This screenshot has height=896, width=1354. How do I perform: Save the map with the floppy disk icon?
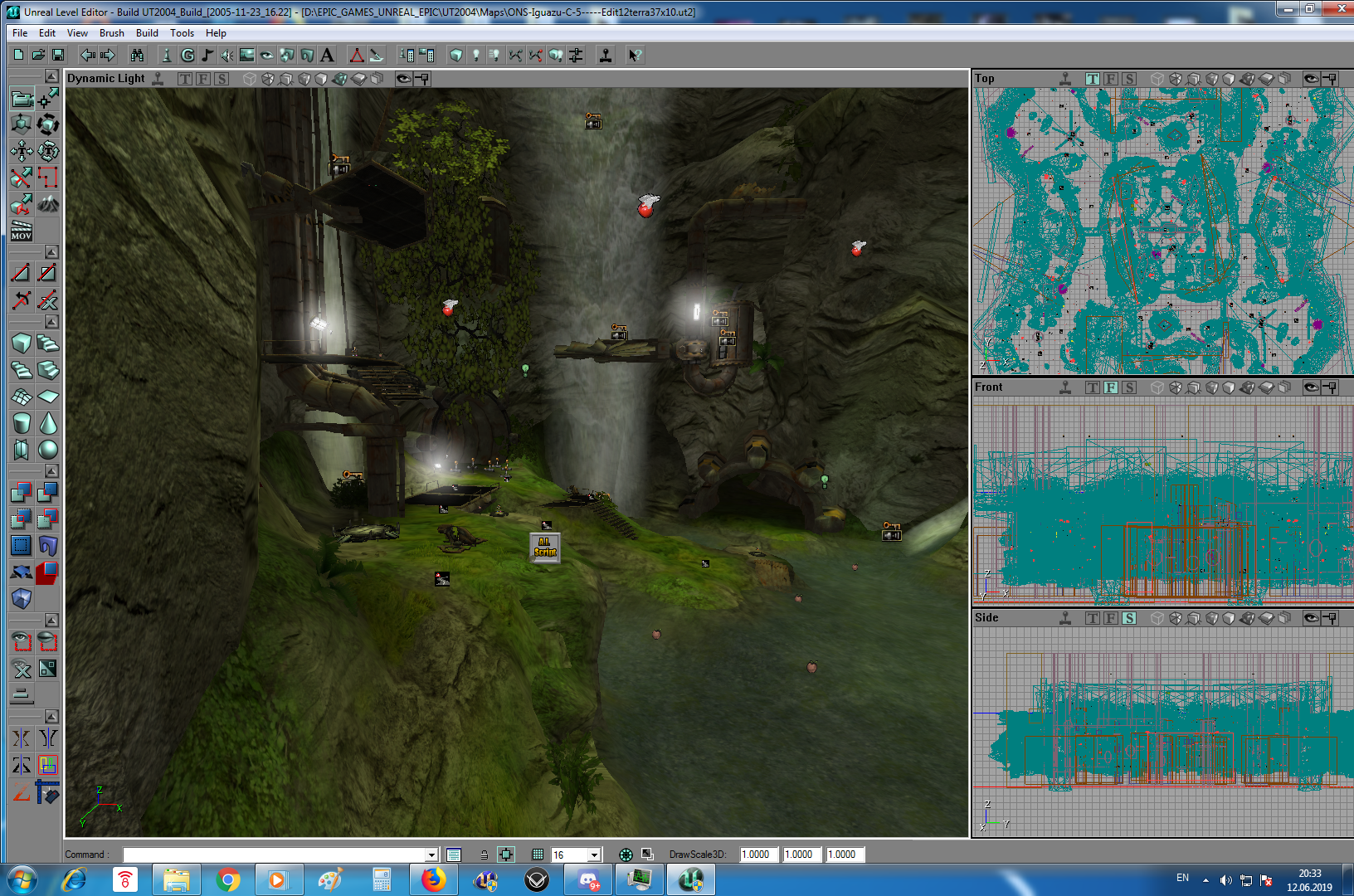pyautogui.click(x=58, y=55)
